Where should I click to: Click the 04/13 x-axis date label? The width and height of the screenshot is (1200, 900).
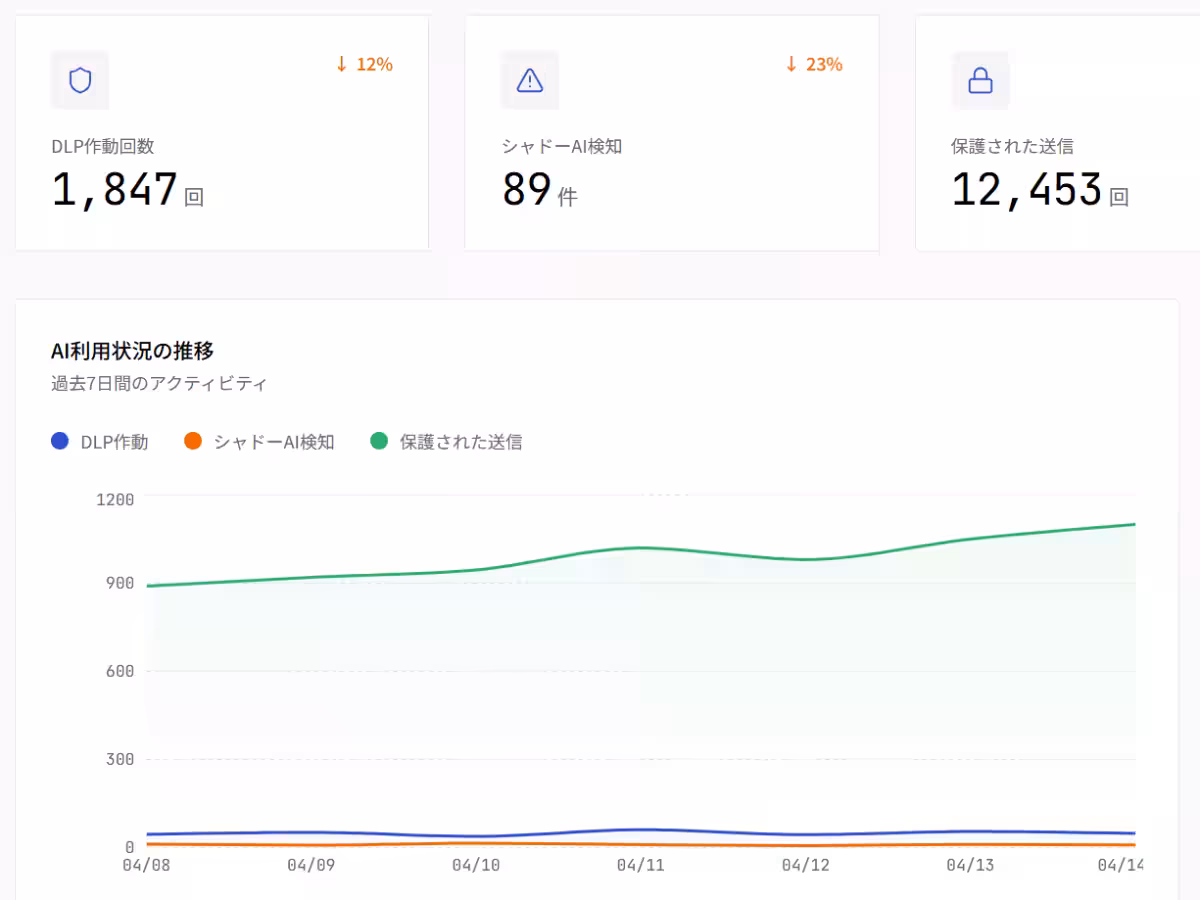tap(970, 864)
